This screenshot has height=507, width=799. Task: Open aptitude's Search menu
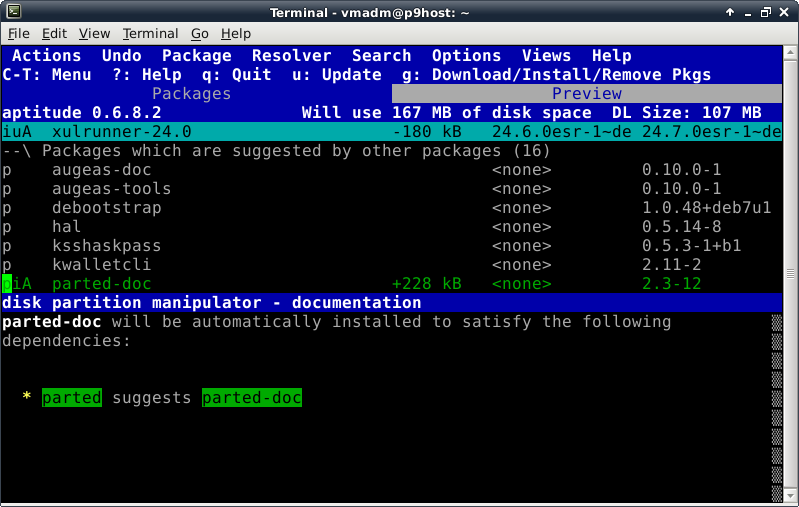click(381, 56)
